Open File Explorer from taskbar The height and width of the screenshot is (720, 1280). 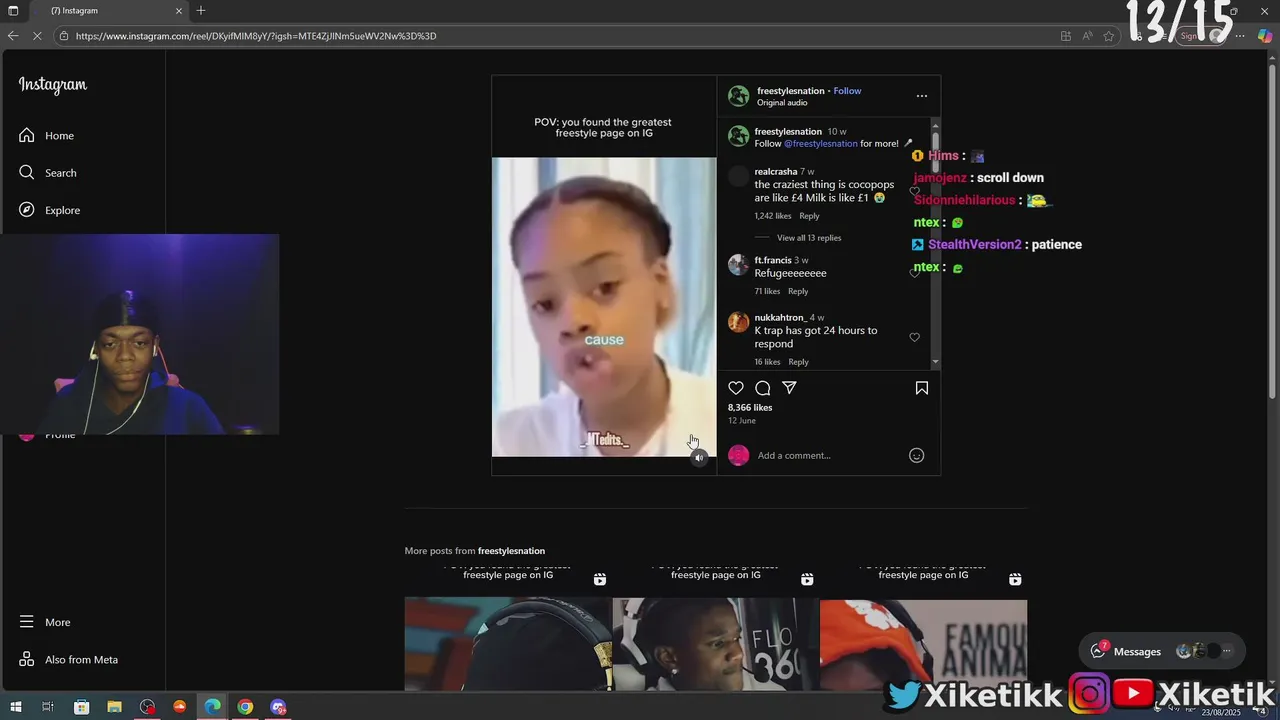tap(115, 707)
